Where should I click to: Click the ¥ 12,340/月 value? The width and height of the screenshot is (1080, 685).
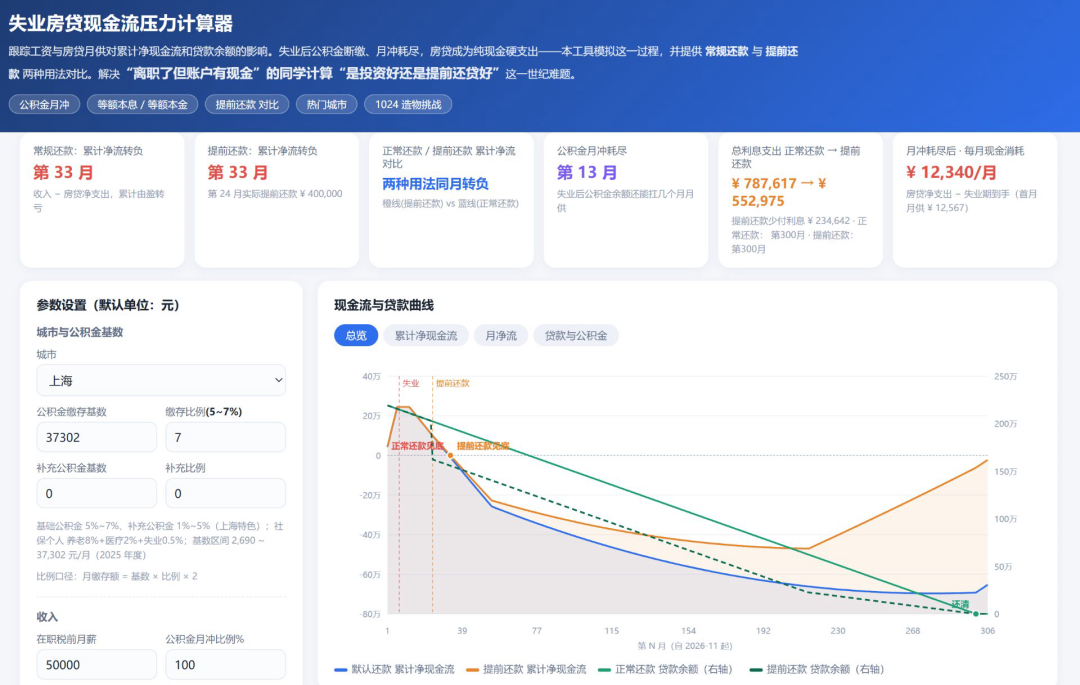click(x=951, y=172)
